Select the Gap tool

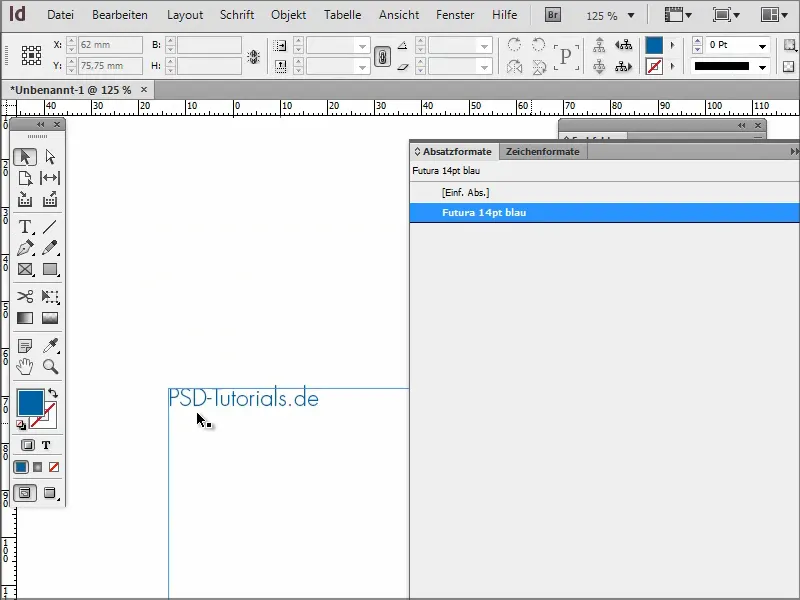pyautogui.click(x=50, y=178)
